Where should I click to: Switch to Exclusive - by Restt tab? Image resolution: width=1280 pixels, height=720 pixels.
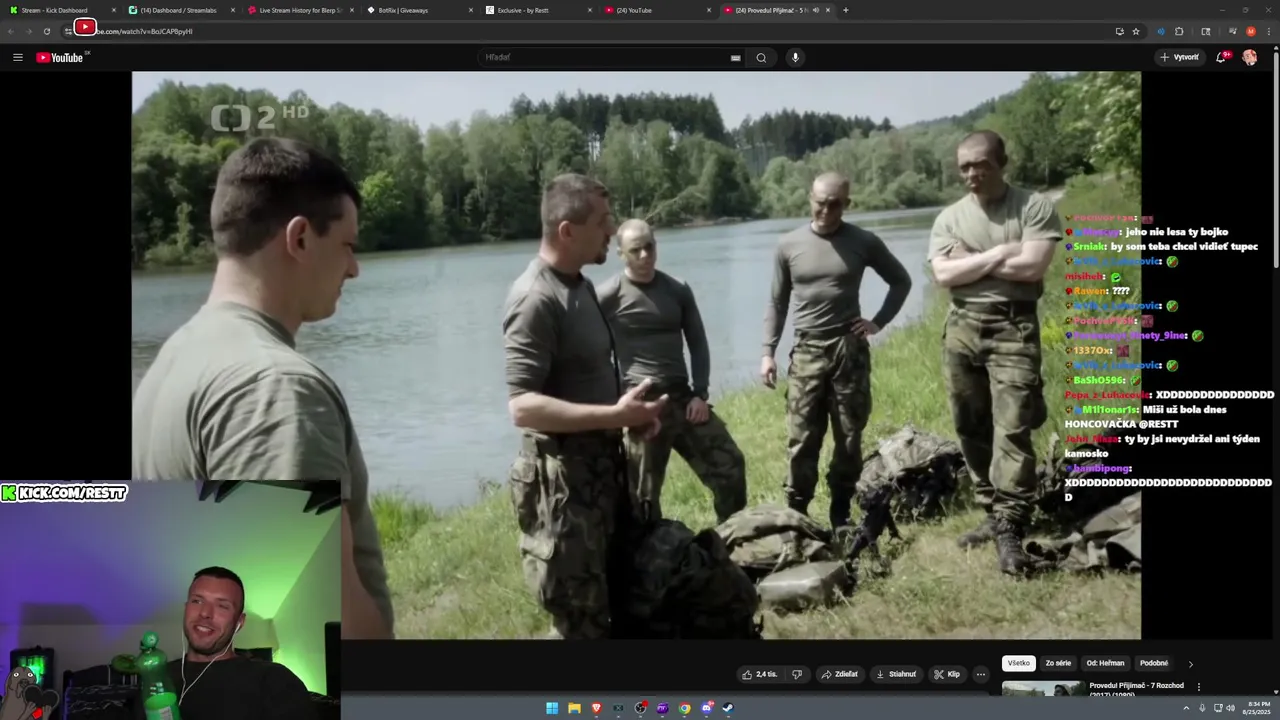[538, 10]
